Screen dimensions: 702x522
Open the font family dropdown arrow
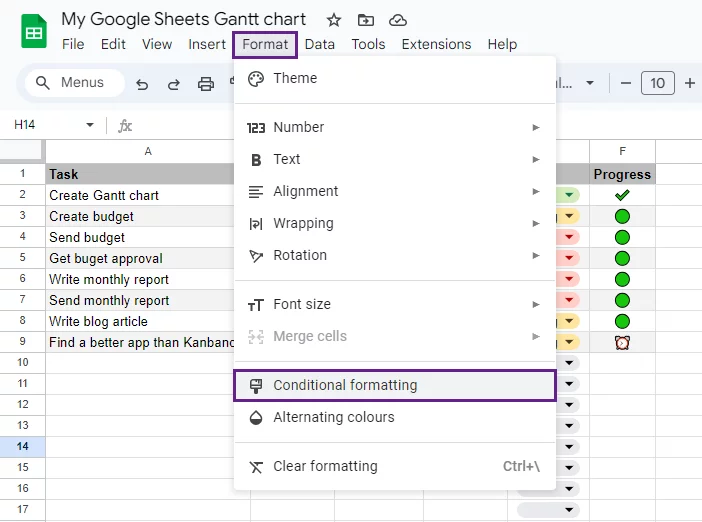pos(590,83)
